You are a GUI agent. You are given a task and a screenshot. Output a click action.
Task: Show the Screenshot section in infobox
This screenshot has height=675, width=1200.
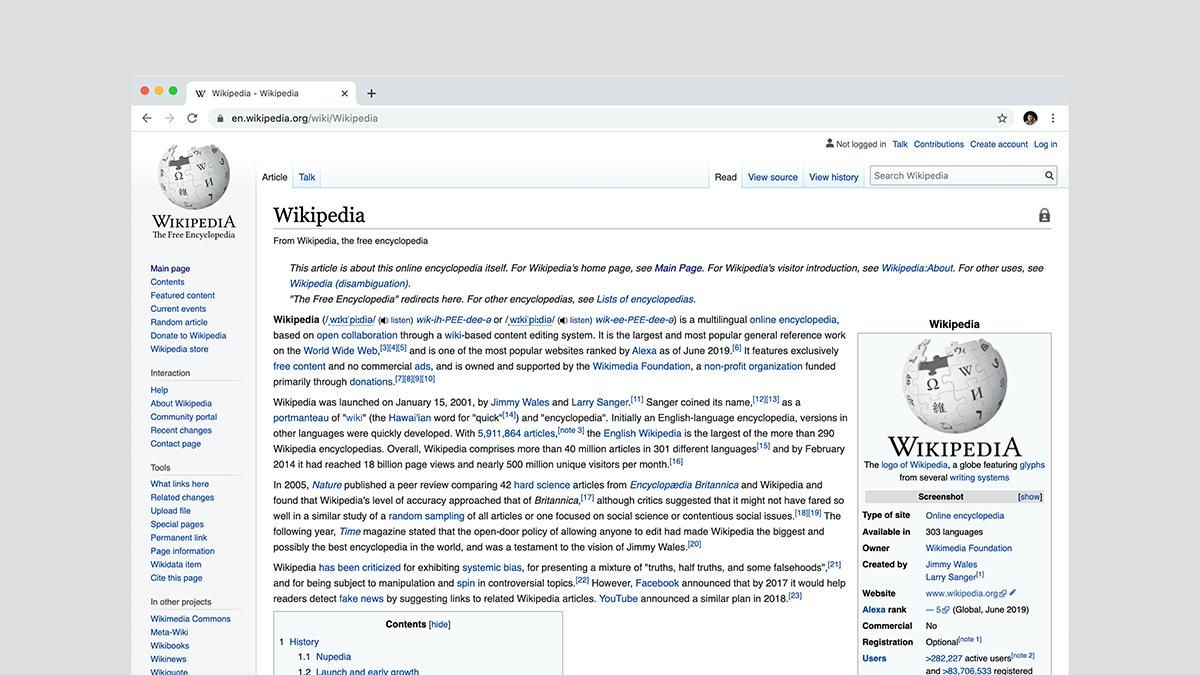1030,497
